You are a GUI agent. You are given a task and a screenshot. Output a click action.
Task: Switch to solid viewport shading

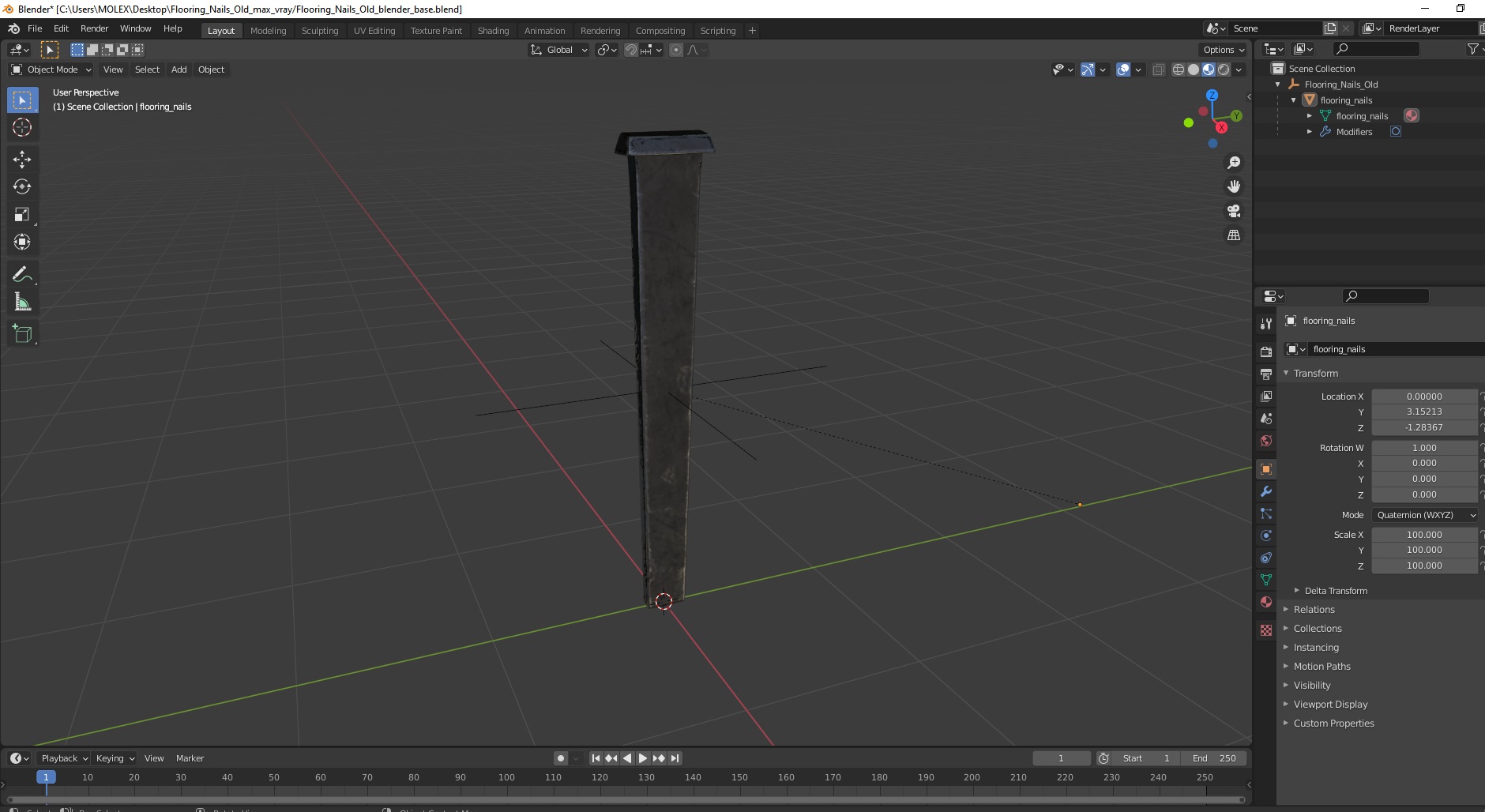click(x=1194, y=70)
